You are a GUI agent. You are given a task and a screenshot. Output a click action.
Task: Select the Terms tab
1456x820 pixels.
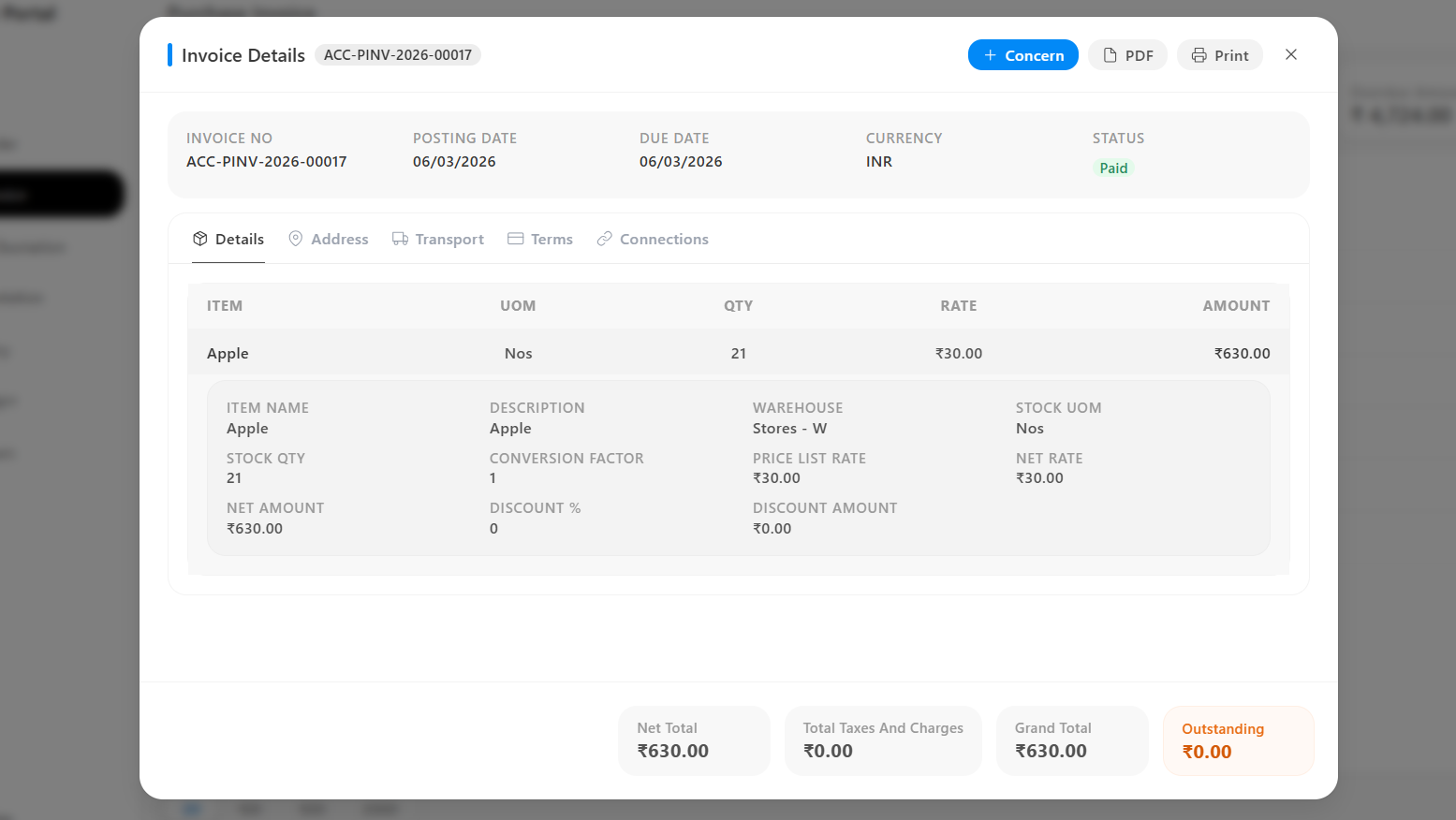pos(540,239)
